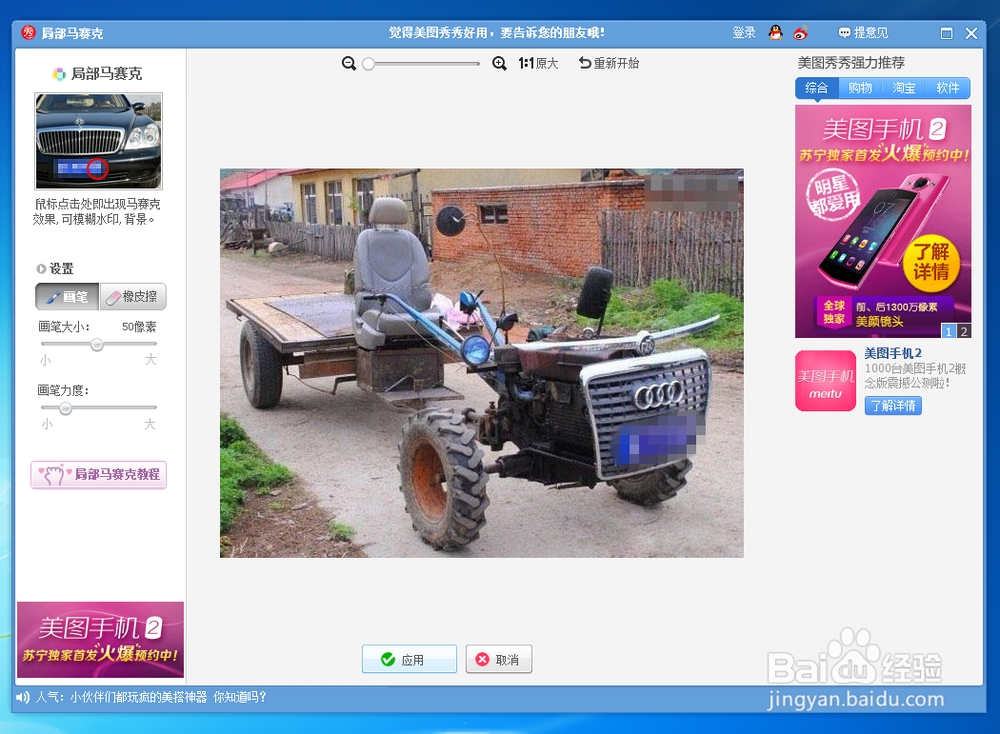The height and width of the screenshot is (734, 1000).
Task: Click the blue 了解详情 button
Action: click(x=893, y=406)
